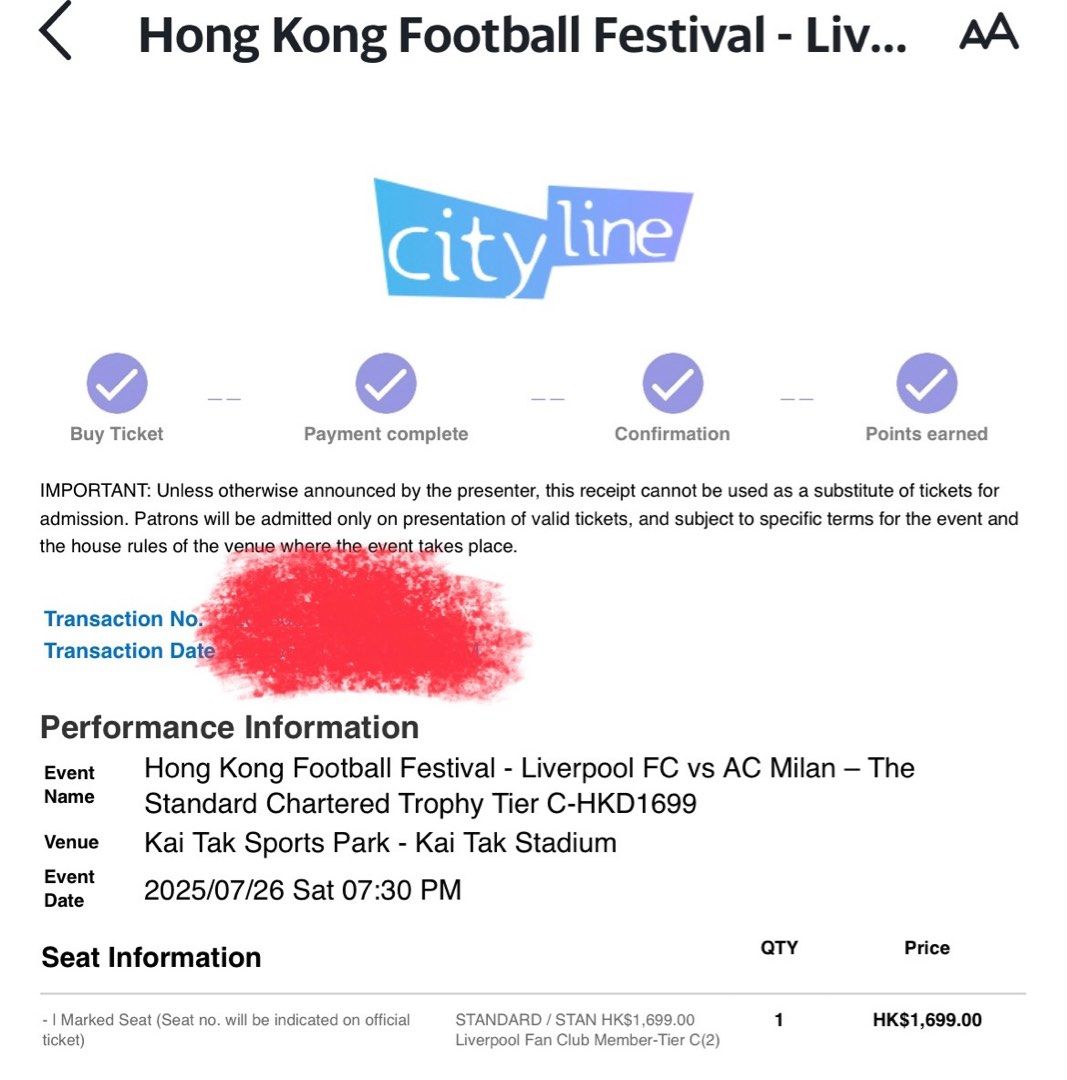This screenshot has width=1067, height=1080.
Task: Select the Buy Ticket checkmark icon
Action: coord(116,383)
